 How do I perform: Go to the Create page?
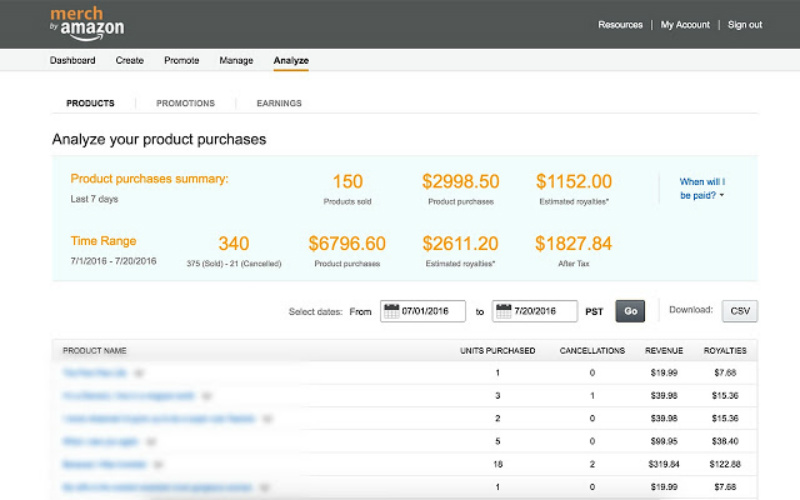pos(130,61)
